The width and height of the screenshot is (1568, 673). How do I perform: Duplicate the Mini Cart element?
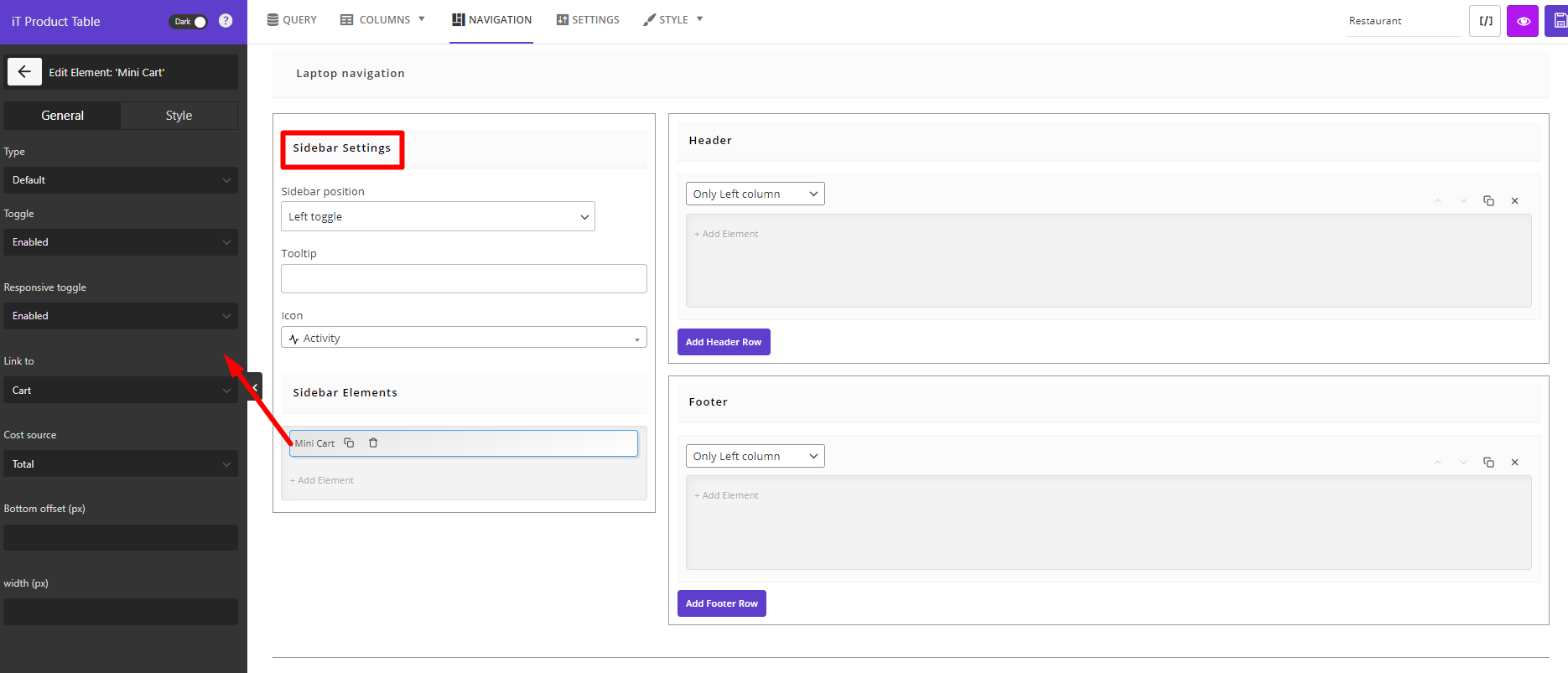click(350, 443)
